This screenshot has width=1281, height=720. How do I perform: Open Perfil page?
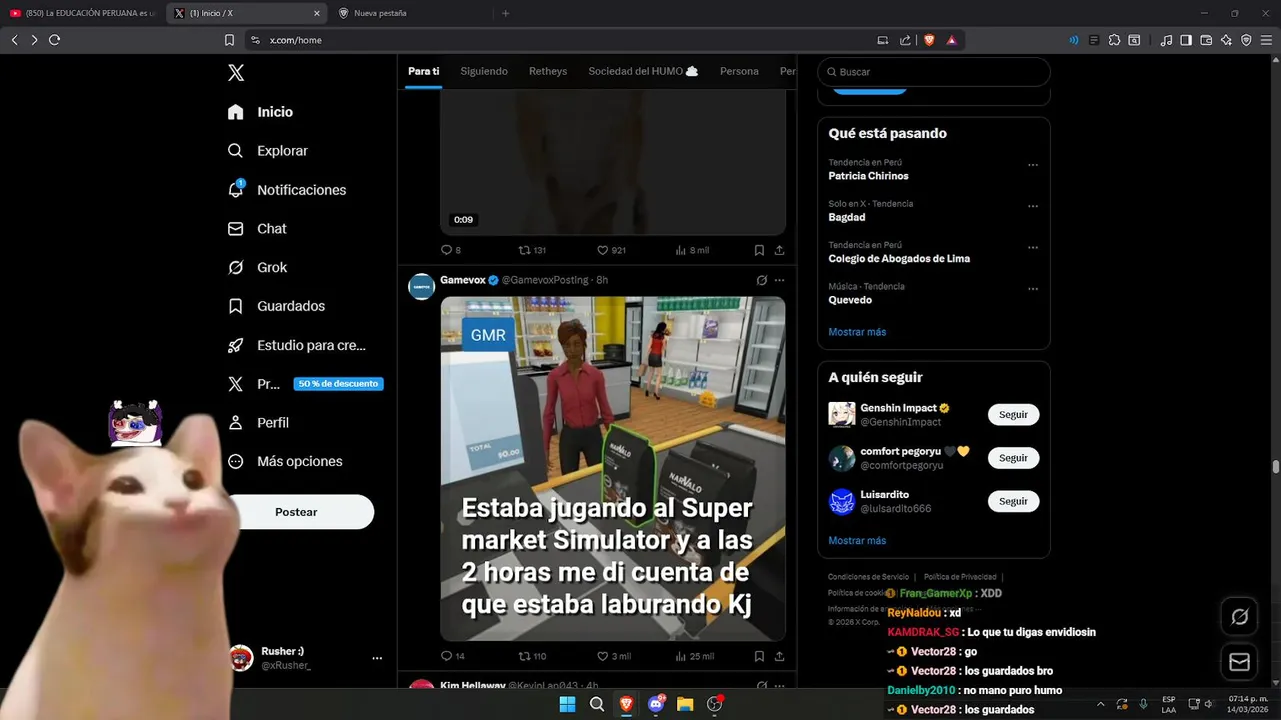(258, 423)
